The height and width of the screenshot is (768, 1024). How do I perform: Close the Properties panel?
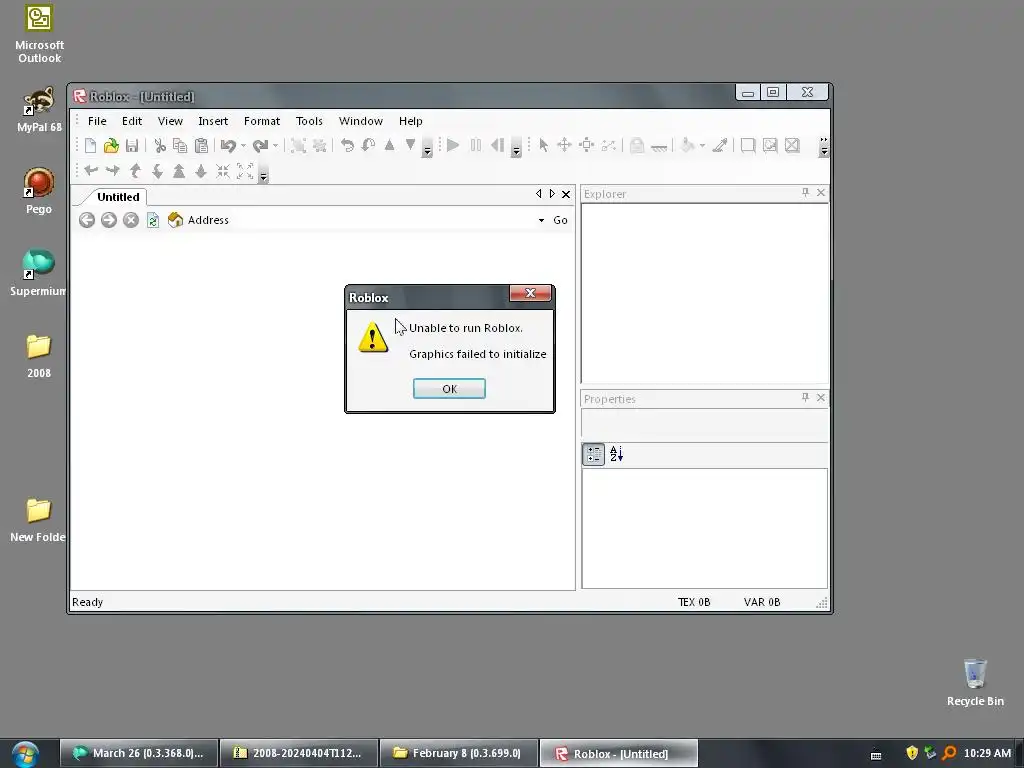click(x=821, y=397)
